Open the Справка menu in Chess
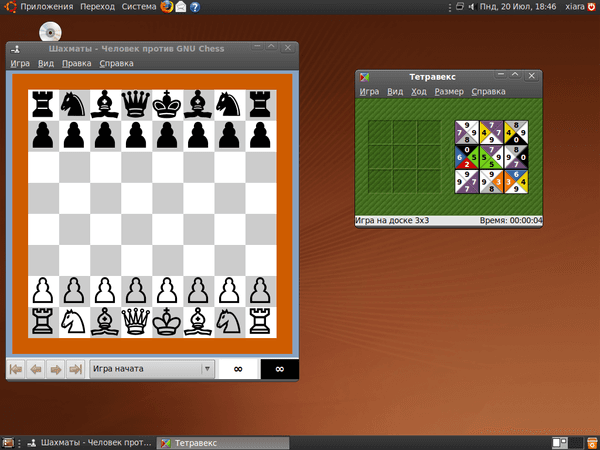The image size is (600, 450). 116,64
